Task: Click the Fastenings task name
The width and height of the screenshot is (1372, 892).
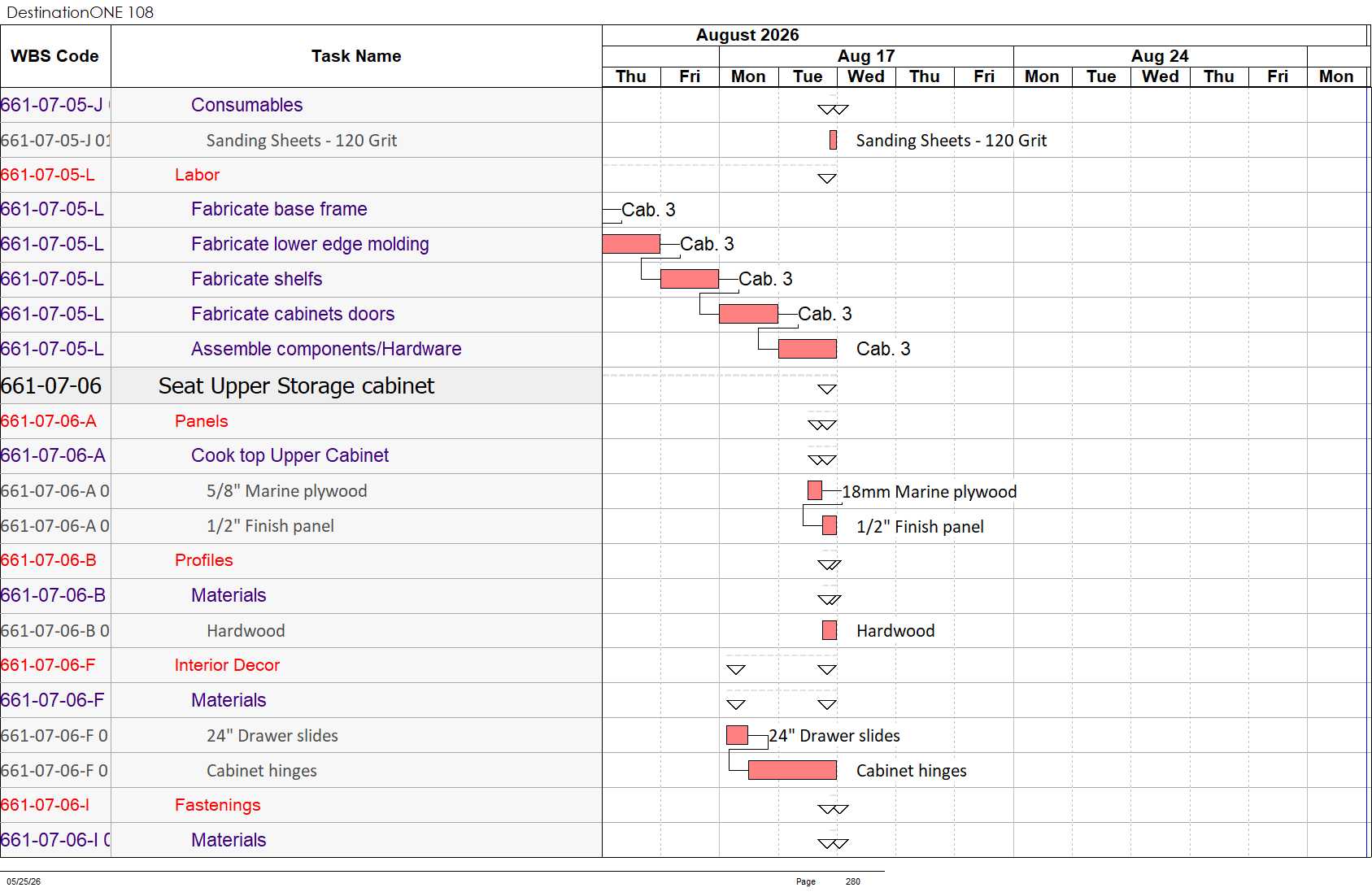Action: (217, 805)
